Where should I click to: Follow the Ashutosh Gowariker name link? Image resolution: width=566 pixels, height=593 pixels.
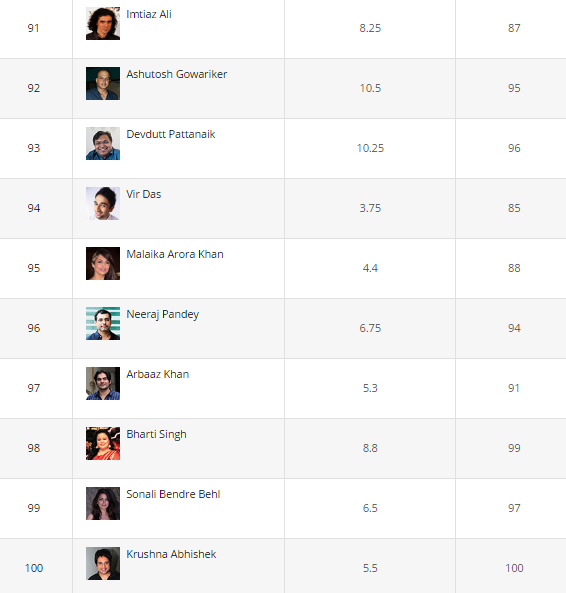177,74
